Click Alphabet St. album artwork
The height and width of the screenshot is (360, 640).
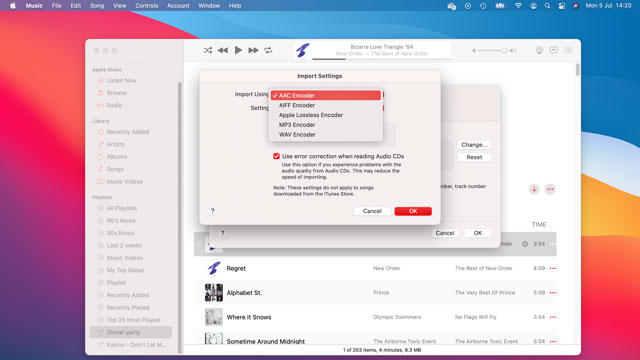[x=214, y=293]
